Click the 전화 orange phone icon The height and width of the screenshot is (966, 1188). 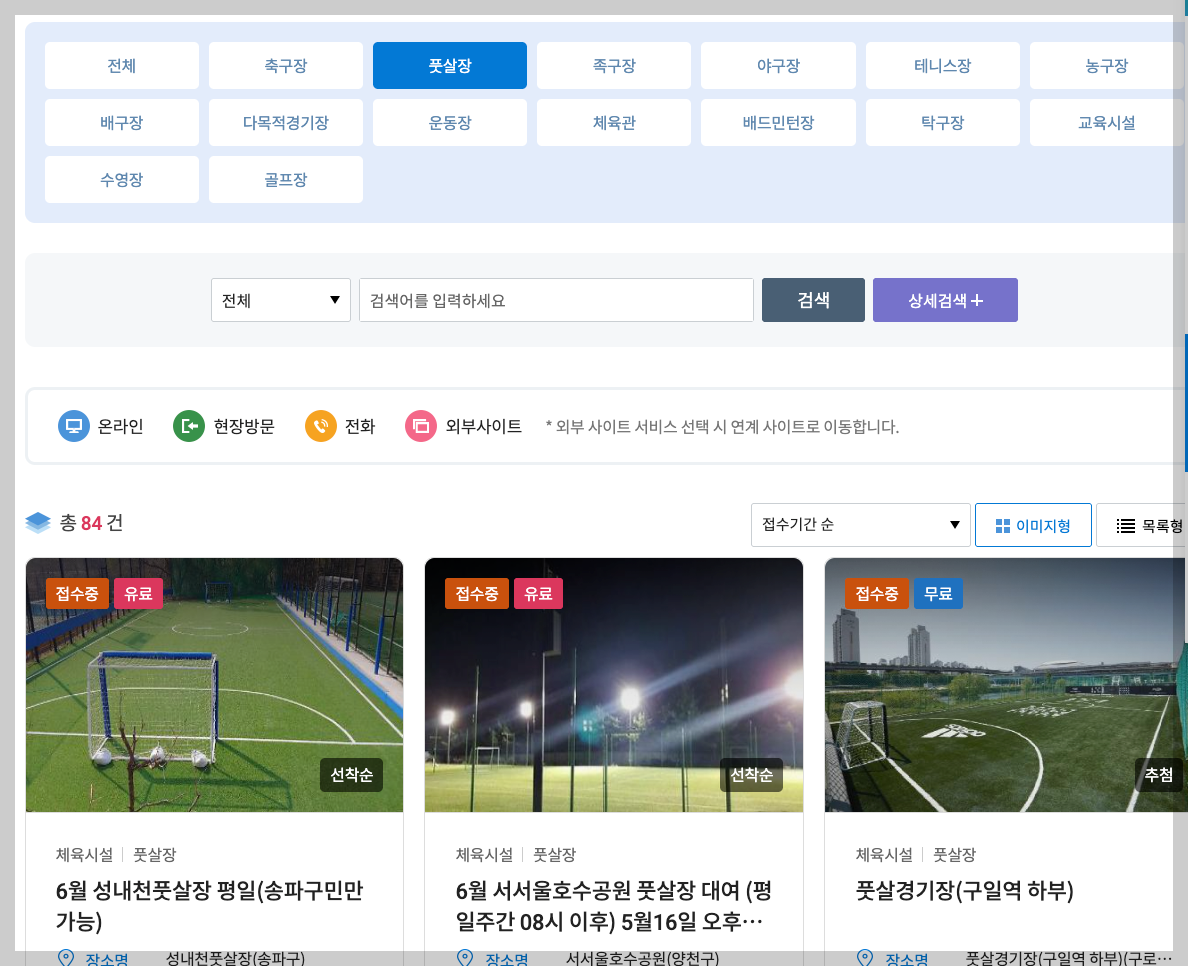[x=320, y=426]
